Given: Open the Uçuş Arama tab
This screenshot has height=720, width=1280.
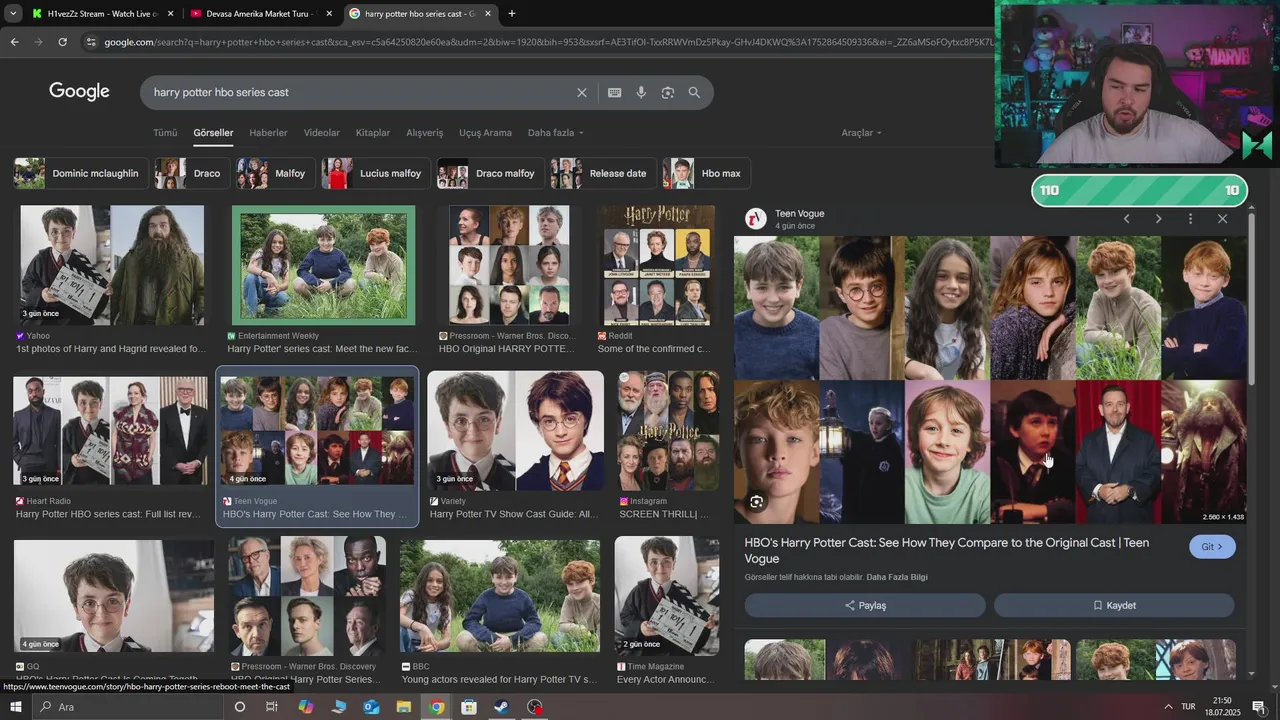Looking at the screenshot, I should click(485, 132).
